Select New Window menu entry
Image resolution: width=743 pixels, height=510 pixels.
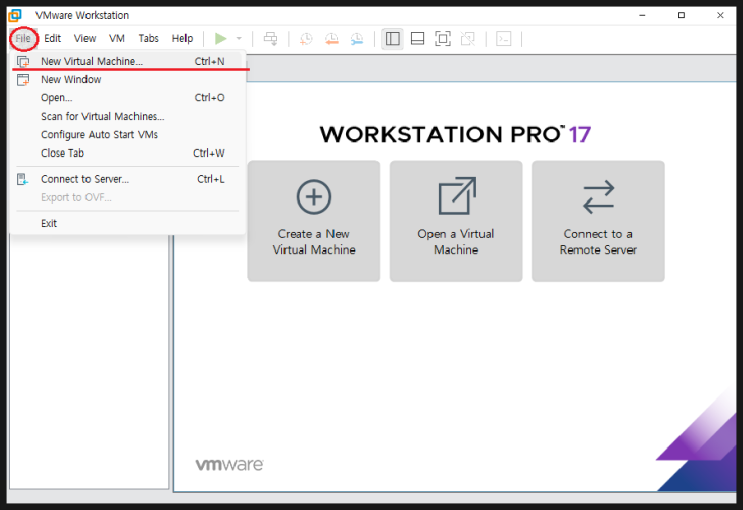tap(127, 80)
